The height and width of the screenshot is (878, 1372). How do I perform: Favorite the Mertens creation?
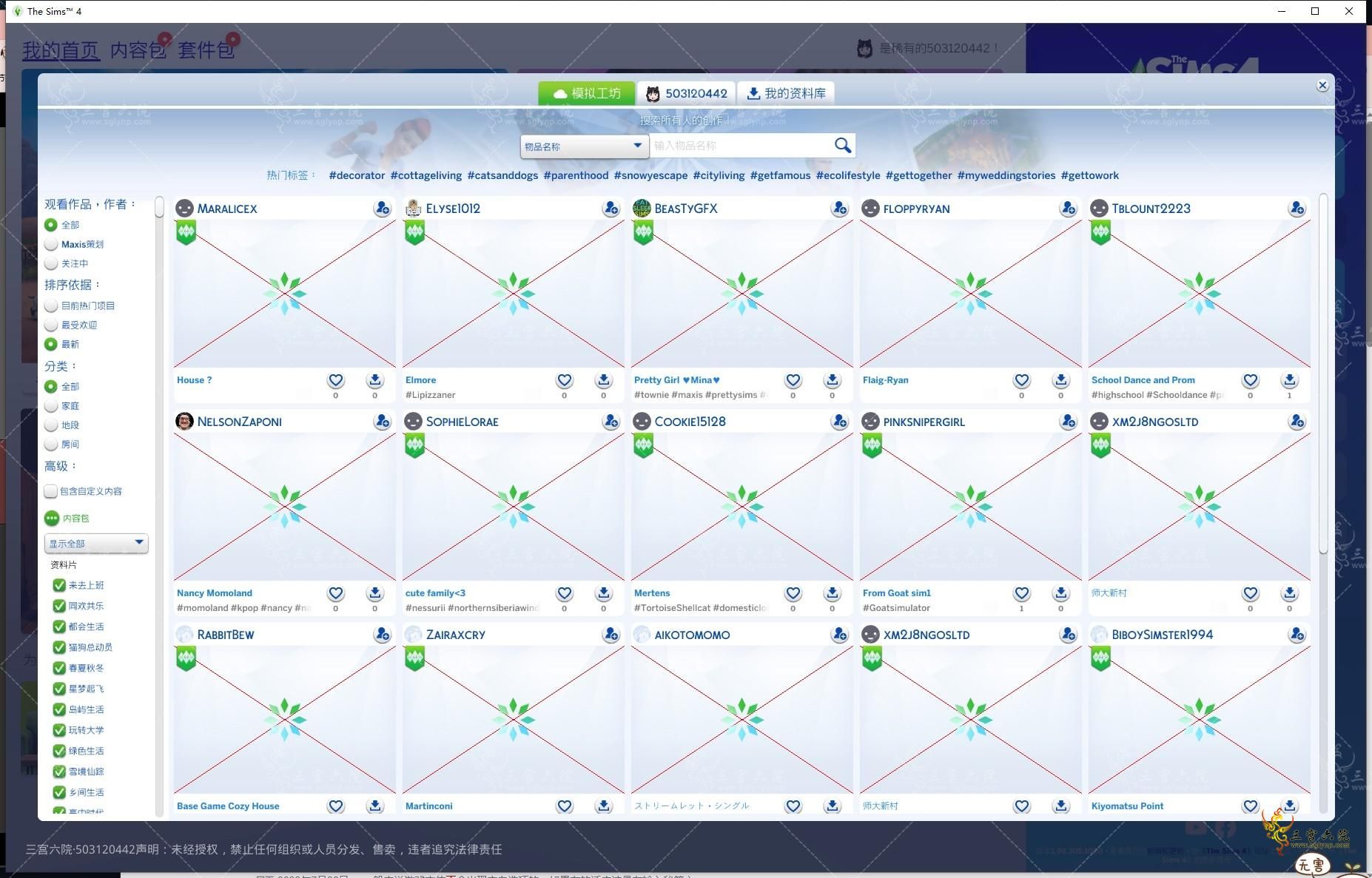point(793,593)
